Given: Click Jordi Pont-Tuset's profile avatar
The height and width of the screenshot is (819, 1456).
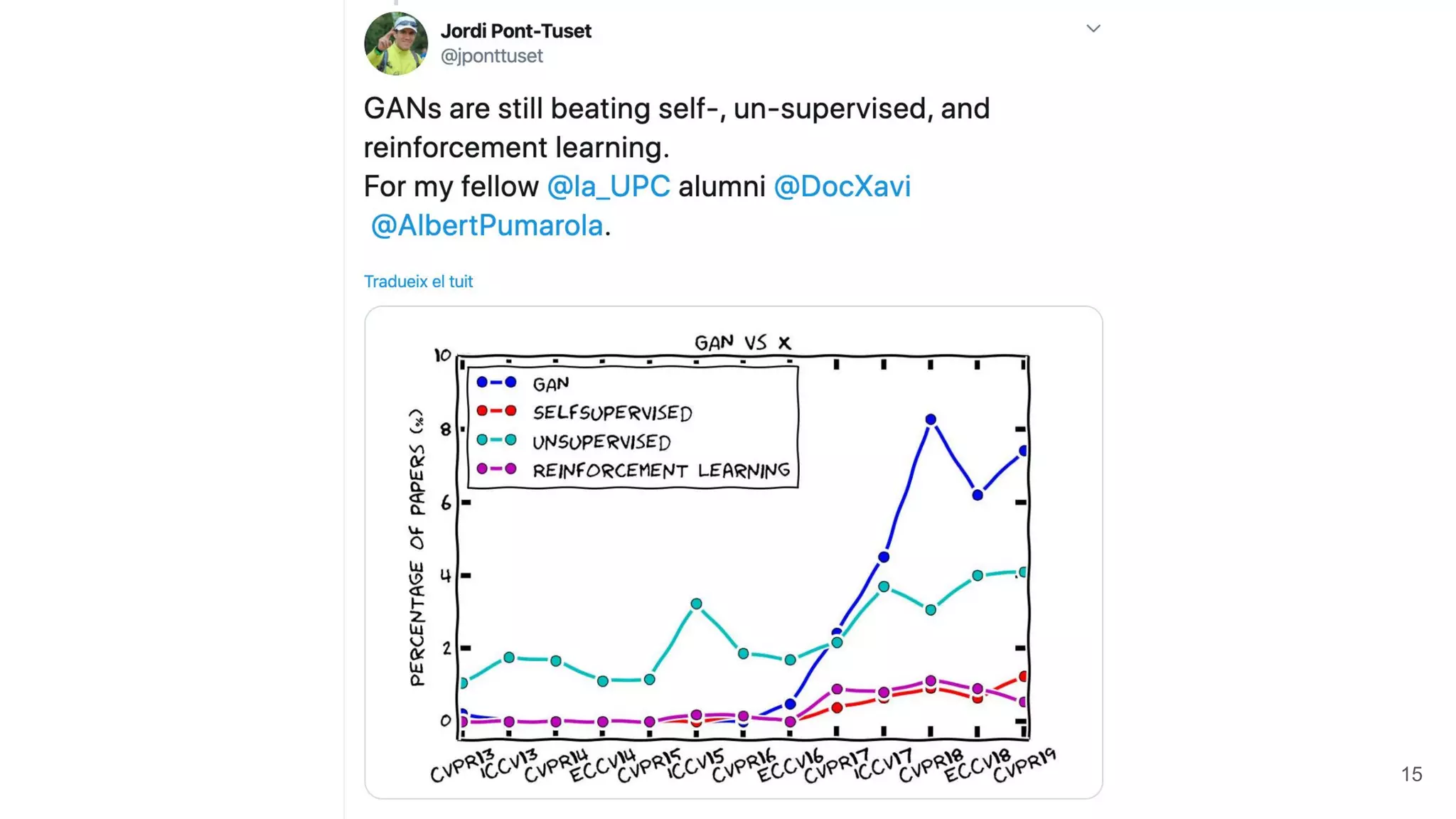Looking at the screenshot, I should [x=396, y=43].
